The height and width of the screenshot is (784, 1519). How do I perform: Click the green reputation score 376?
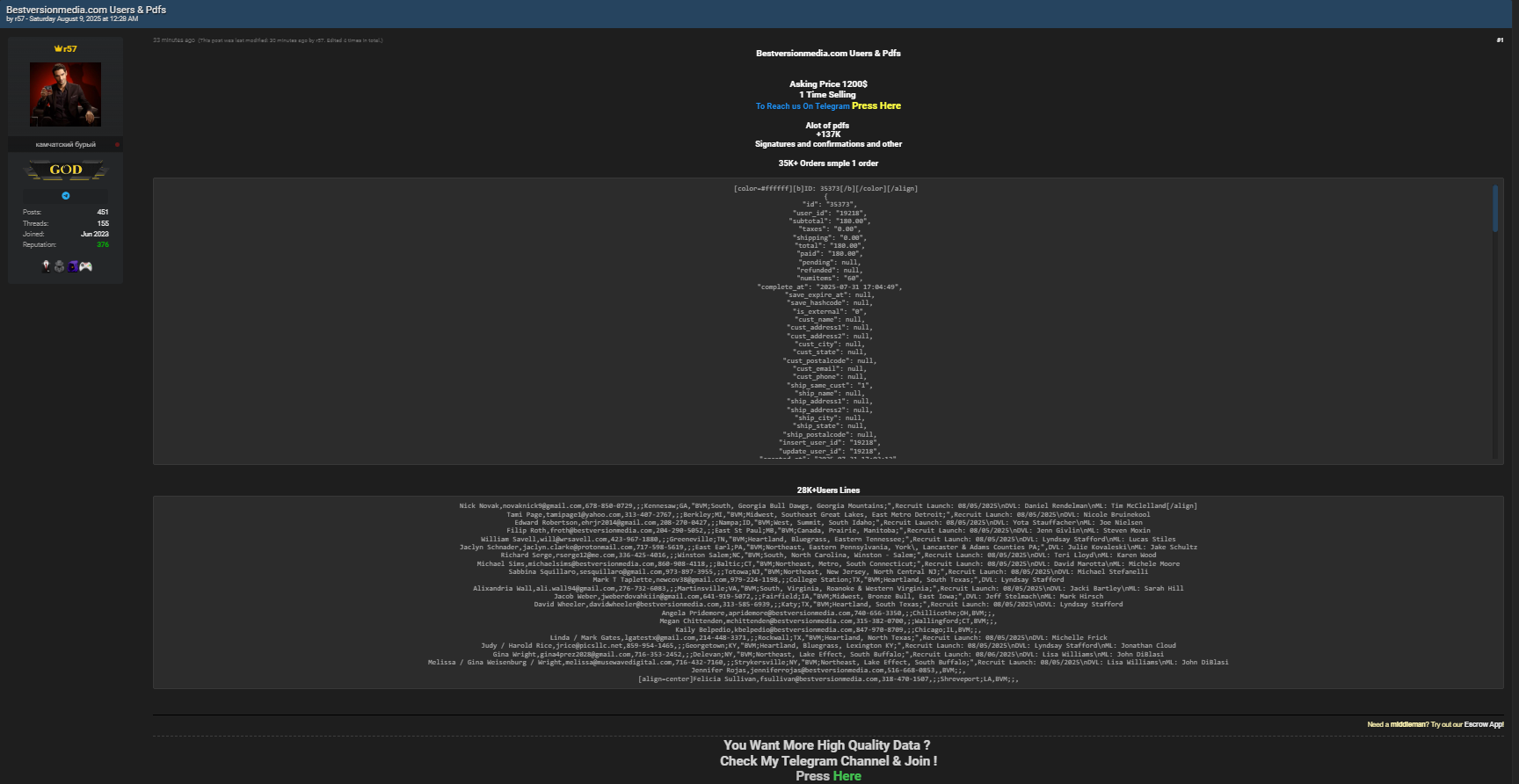point(103,245)
